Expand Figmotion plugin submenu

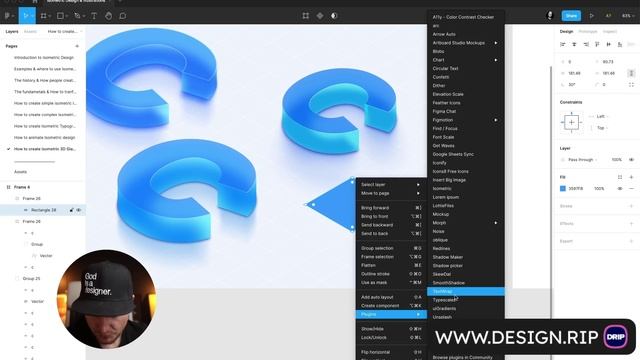(465, 120)
